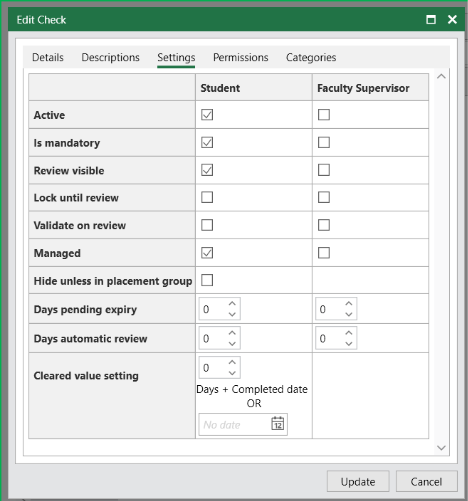468x501 pixels.
Task: Decrease Cleared value setting days
Action: (232, 373)
